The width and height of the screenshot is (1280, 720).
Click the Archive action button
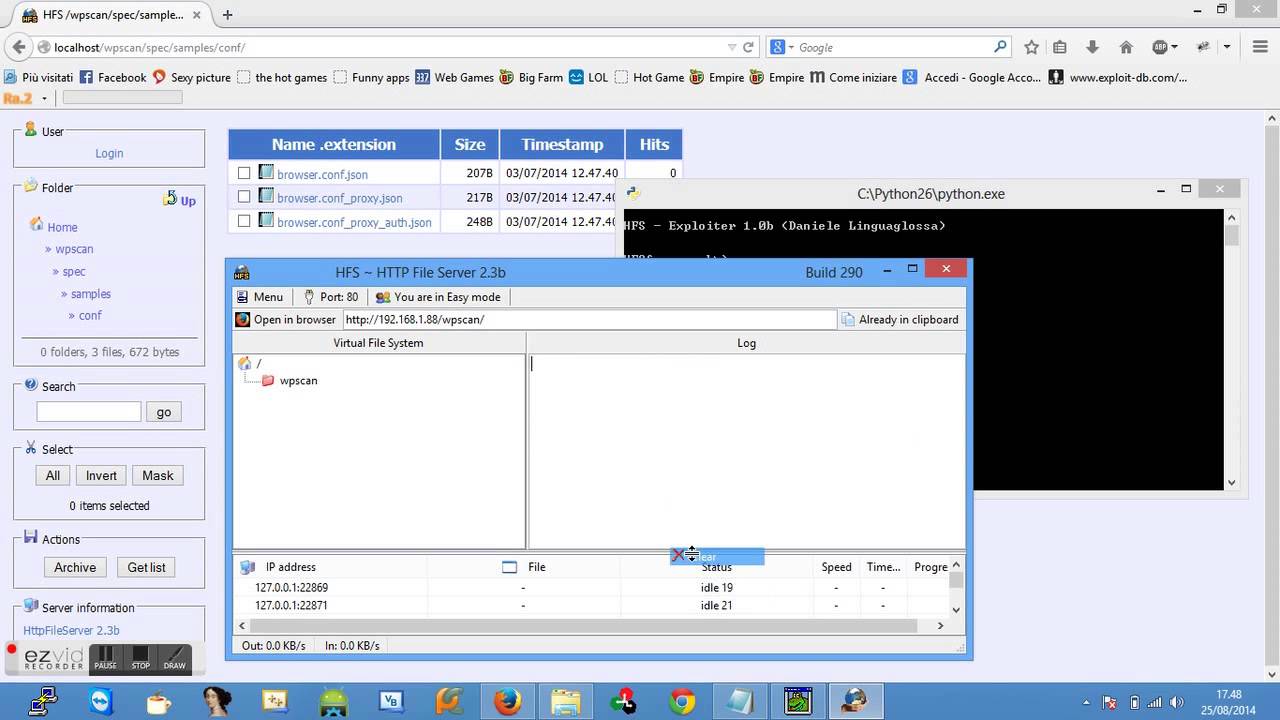point(75,567)
